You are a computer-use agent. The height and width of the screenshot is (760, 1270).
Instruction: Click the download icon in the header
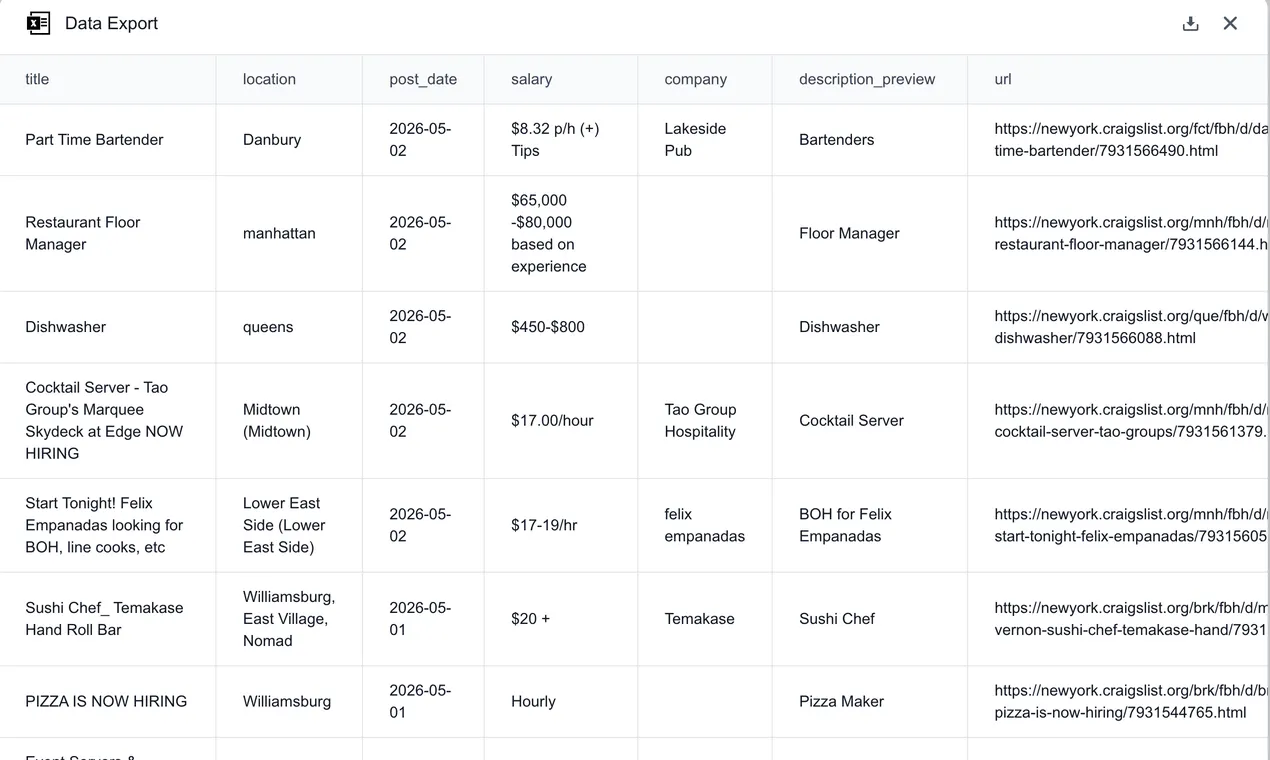coord(1190,23)
